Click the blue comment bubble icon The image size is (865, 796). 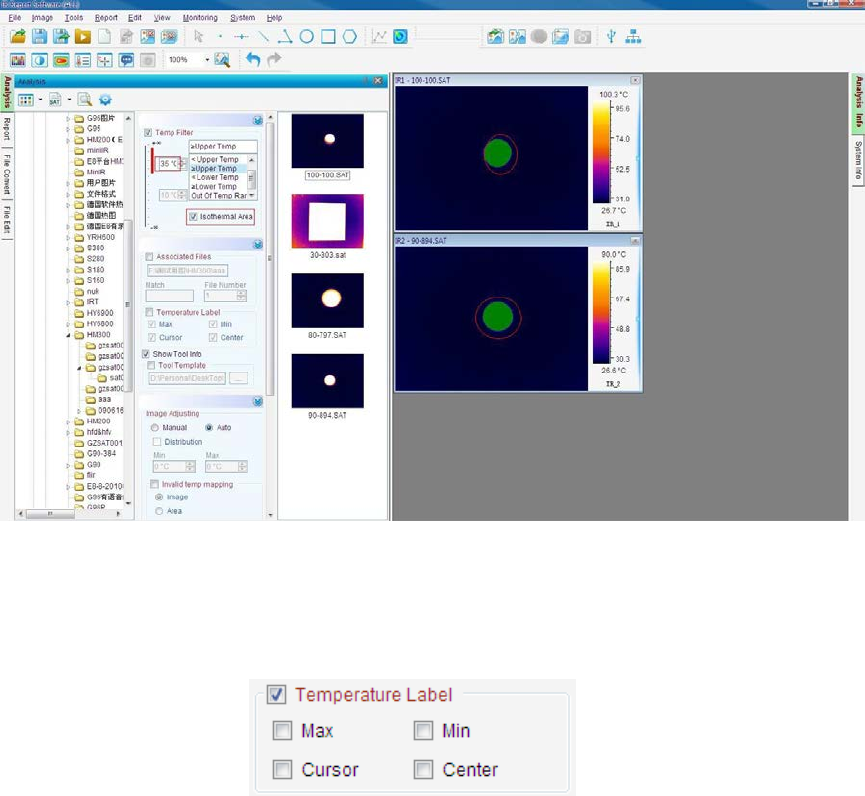126,60
